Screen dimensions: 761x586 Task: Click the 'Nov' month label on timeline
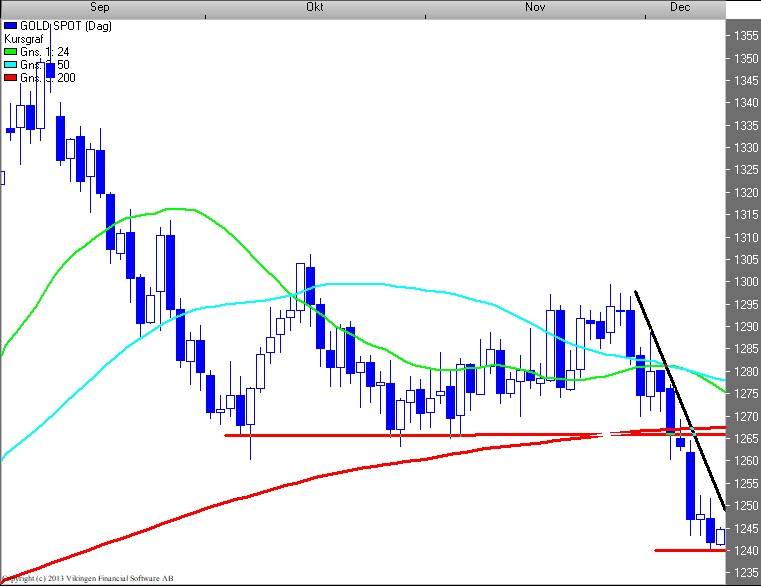(535, 7)
